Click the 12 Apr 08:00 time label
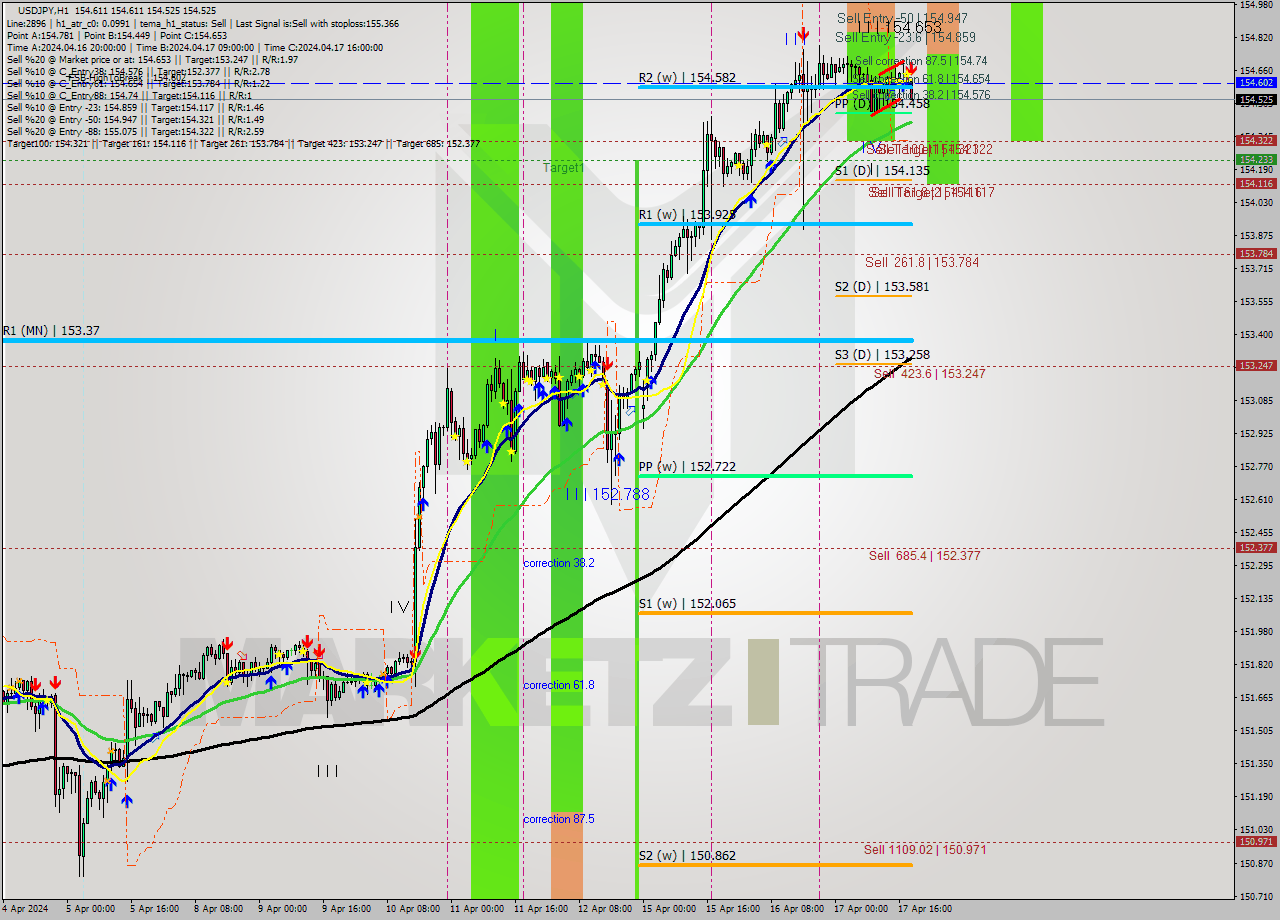 (607, 909)
